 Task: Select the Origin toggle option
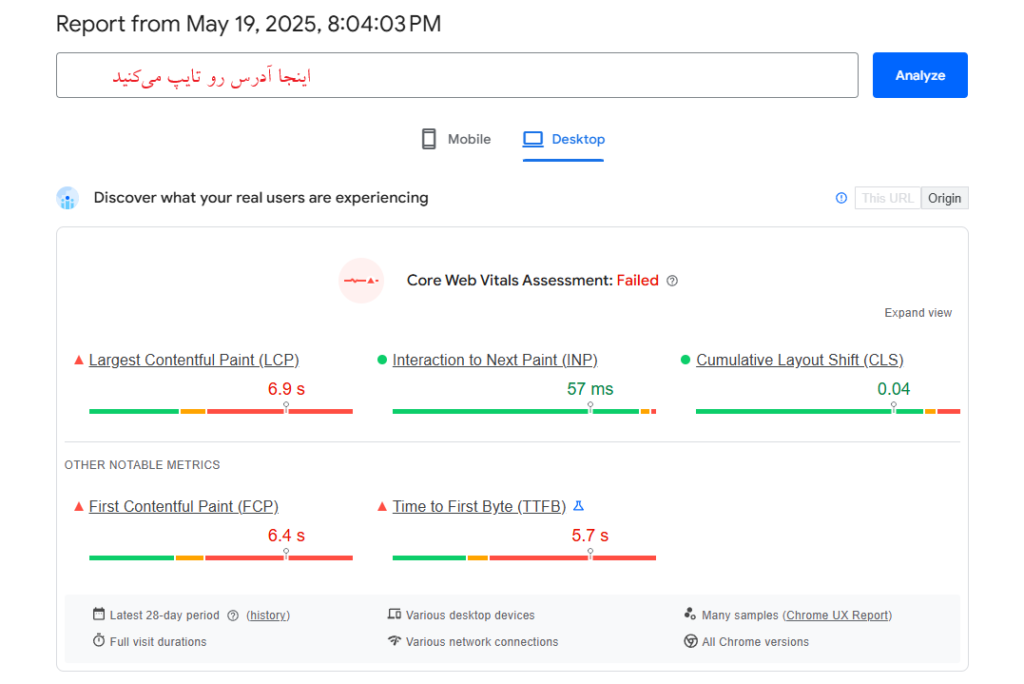click(944, 198)
